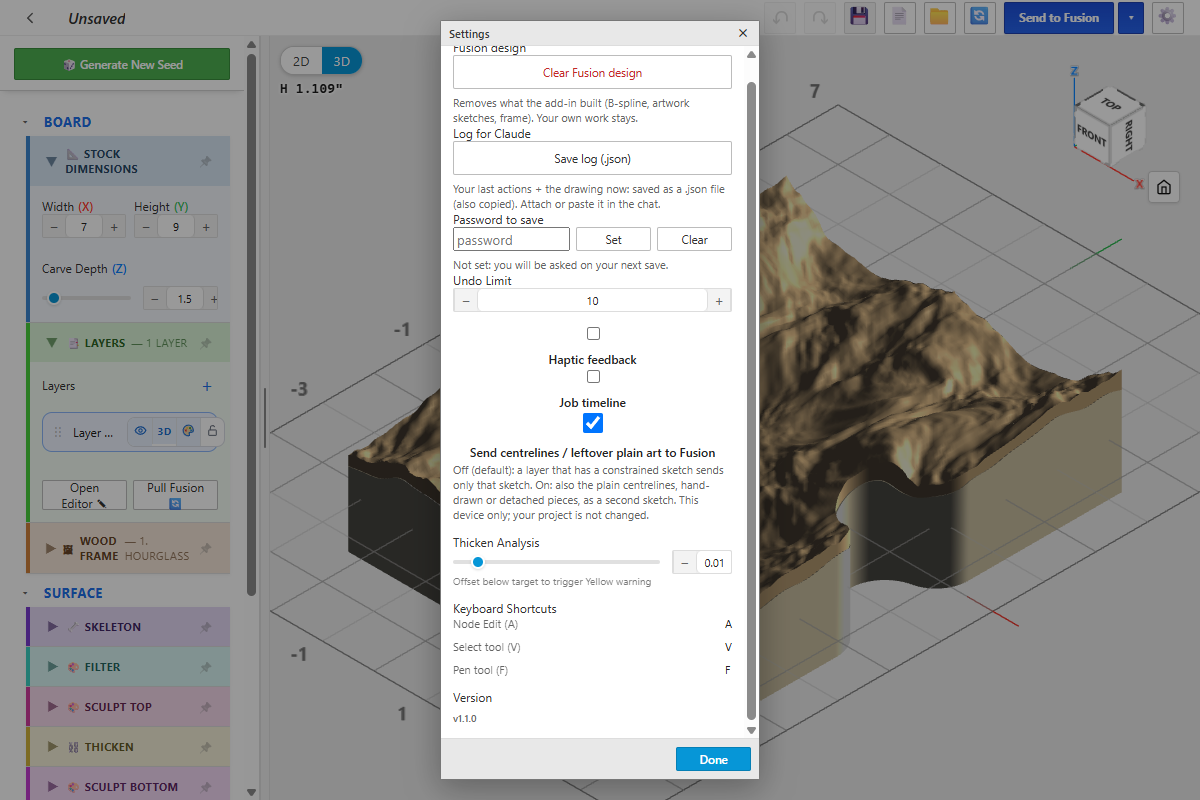Click the Set password button

(x=613, y=240)
